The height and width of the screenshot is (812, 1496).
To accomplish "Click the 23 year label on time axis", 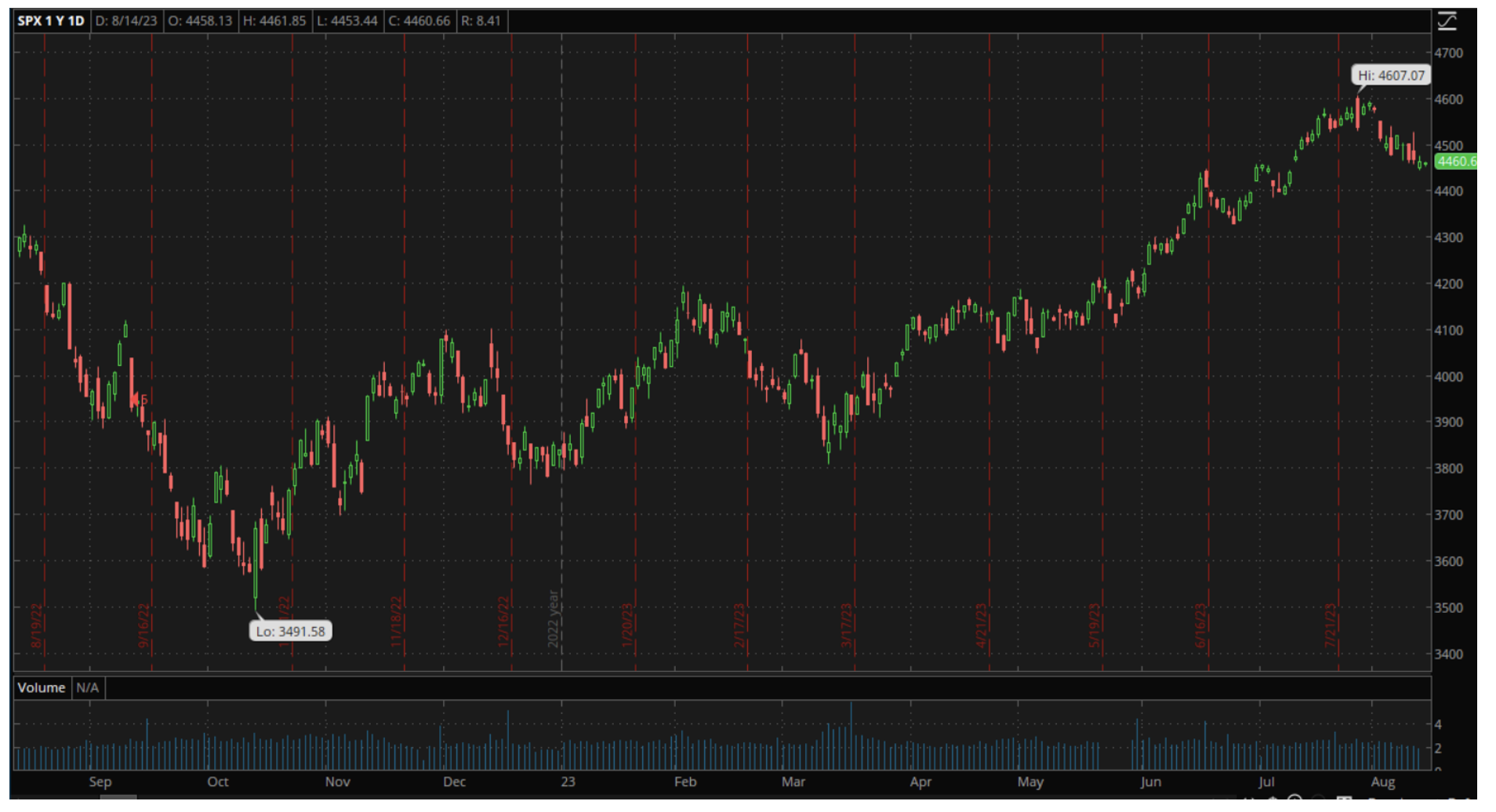I will click(568, 781).
